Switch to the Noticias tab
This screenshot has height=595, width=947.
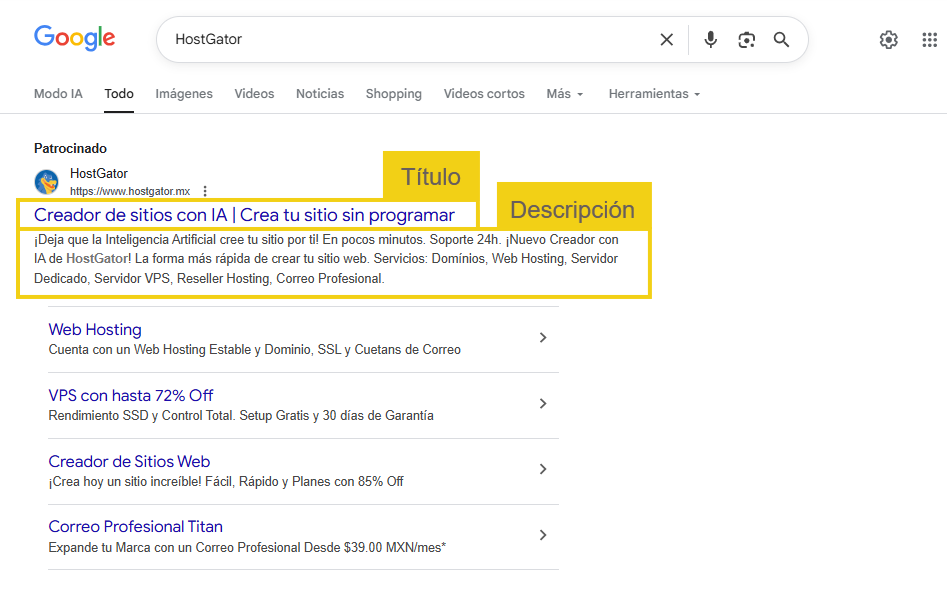[x=320, y=94]
